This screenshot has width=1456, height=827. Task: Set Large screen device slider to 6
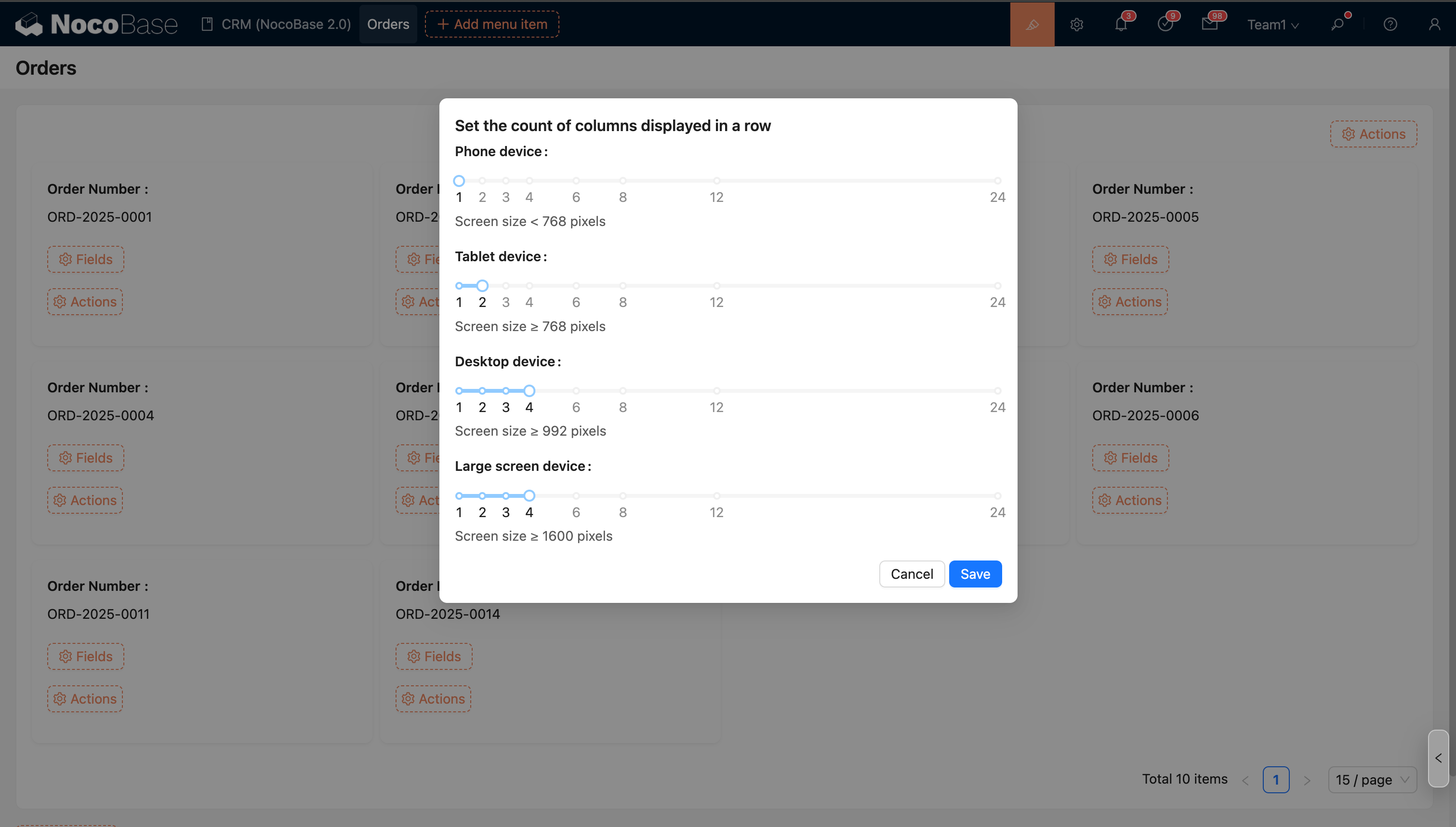(576, 495)
